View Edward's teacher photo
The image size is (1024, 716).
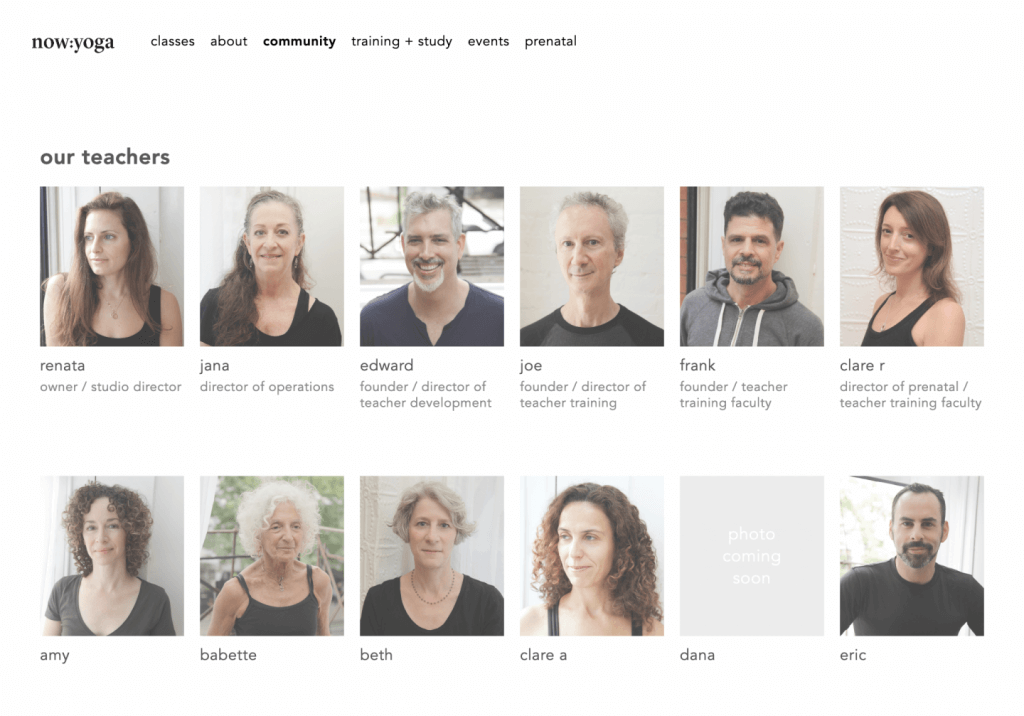click(x=432, y=267)
